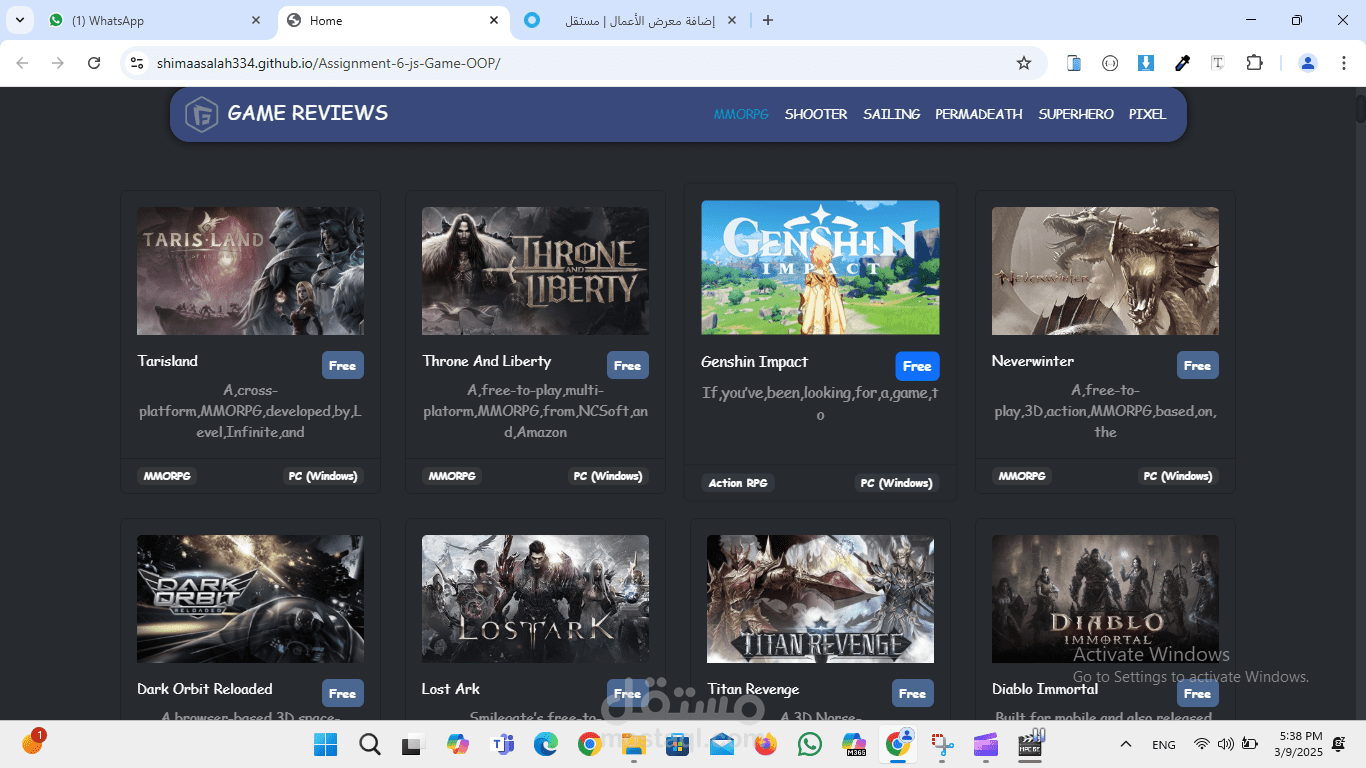Activate the color picker eyedropper extension
This screenshot has height=768, width=1366.
click(1182, 63)
